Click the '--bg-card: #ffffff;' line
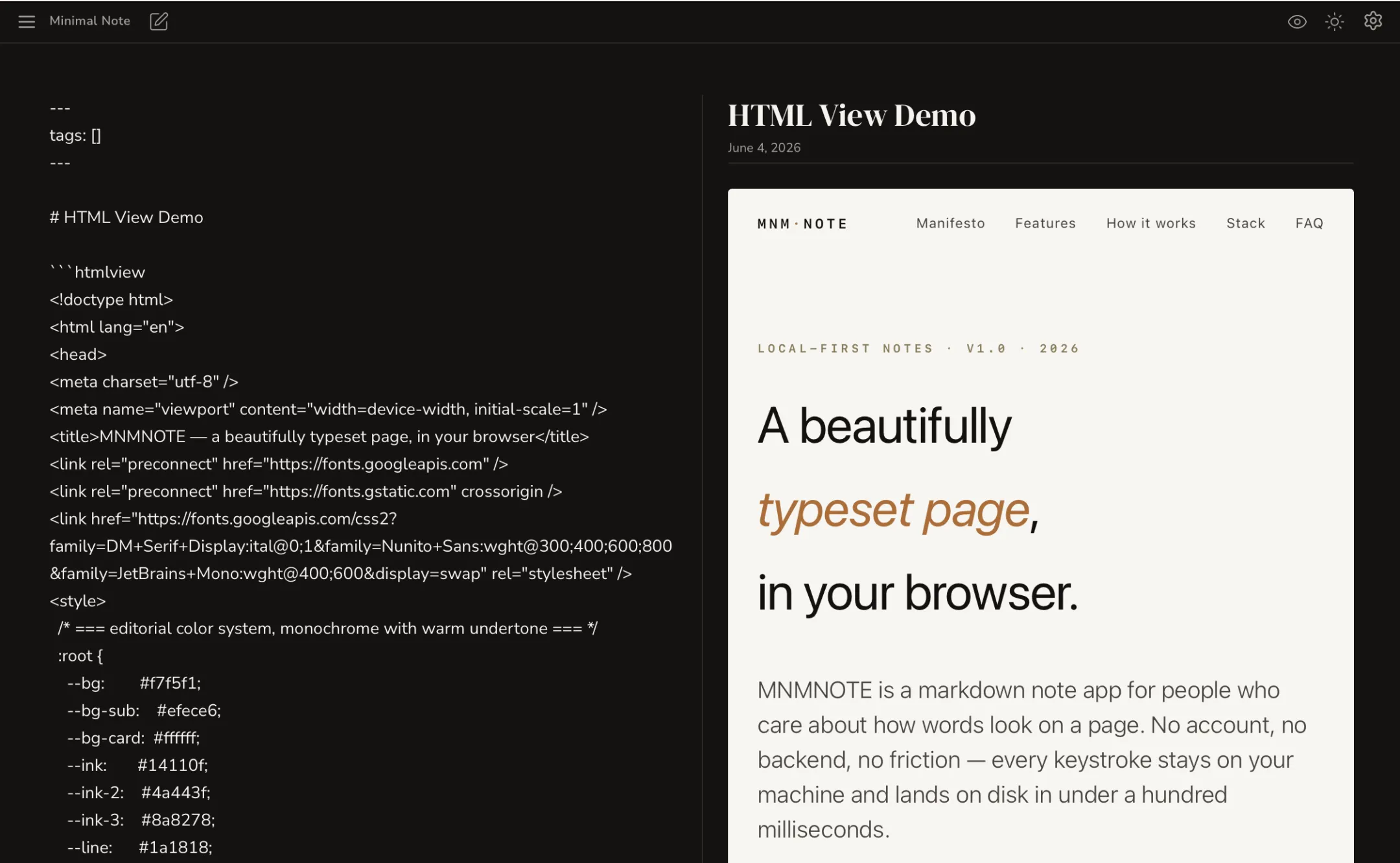The width and height of the screenshot is (1400, 863). click(x=134, y=738)
